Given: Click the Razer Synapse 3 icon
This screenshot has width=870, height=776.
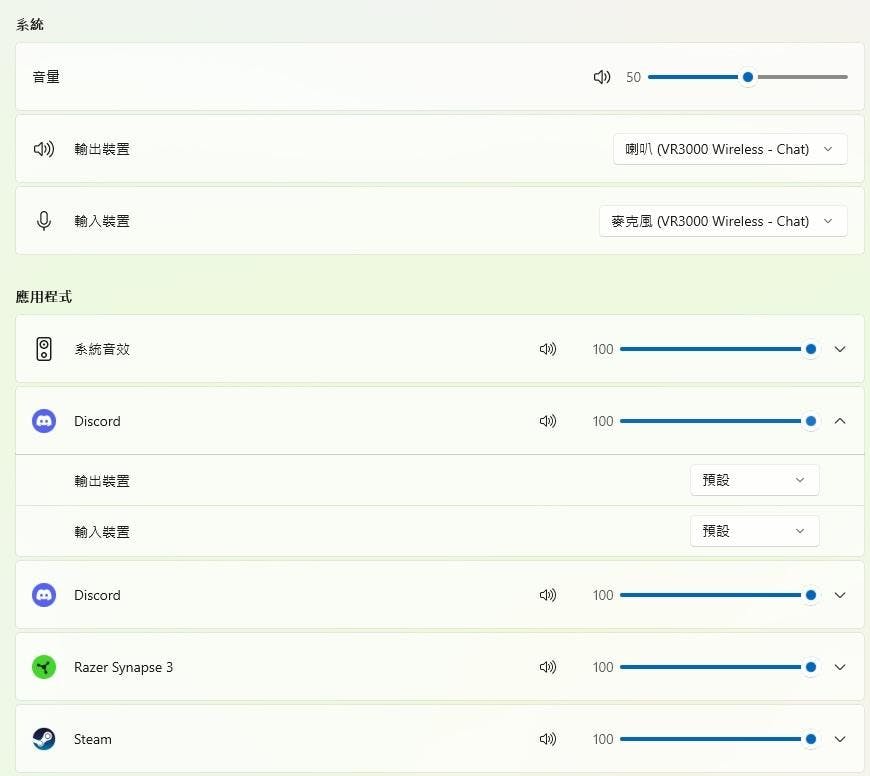Looking at the screenshot, I should pos(44,667).
